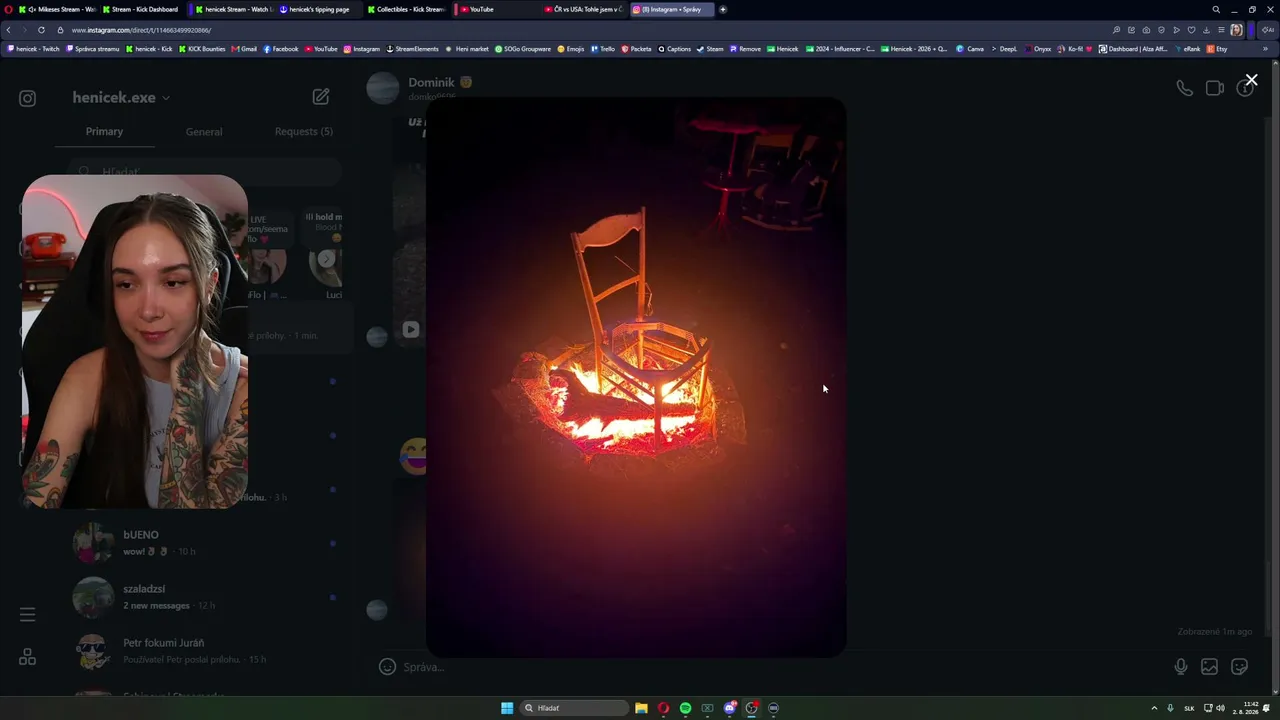Record a voice message with microphone icon

pos(1181,667)
